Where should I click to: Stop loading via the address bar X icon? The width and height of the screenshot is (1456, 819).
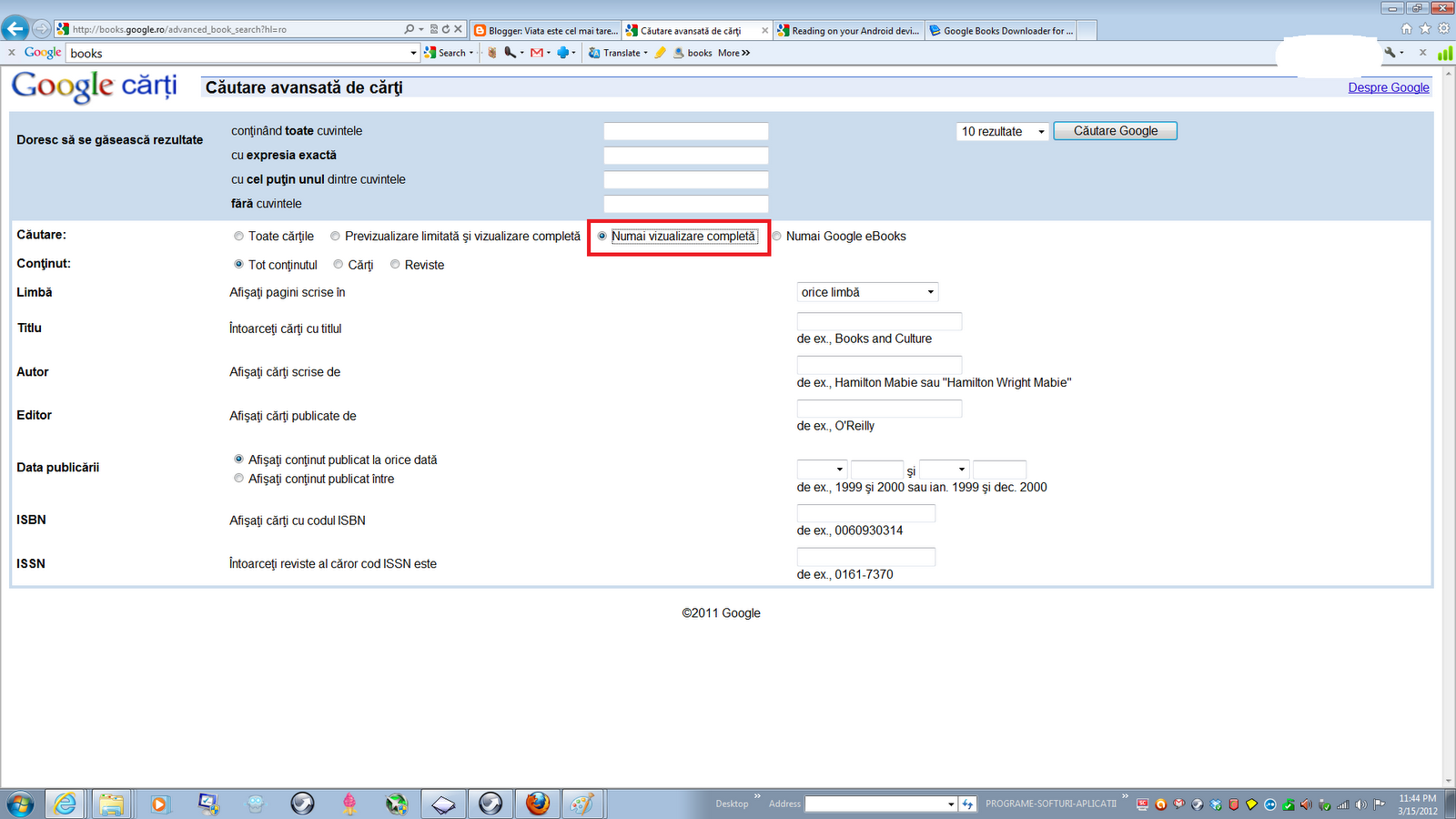point(458,29)
